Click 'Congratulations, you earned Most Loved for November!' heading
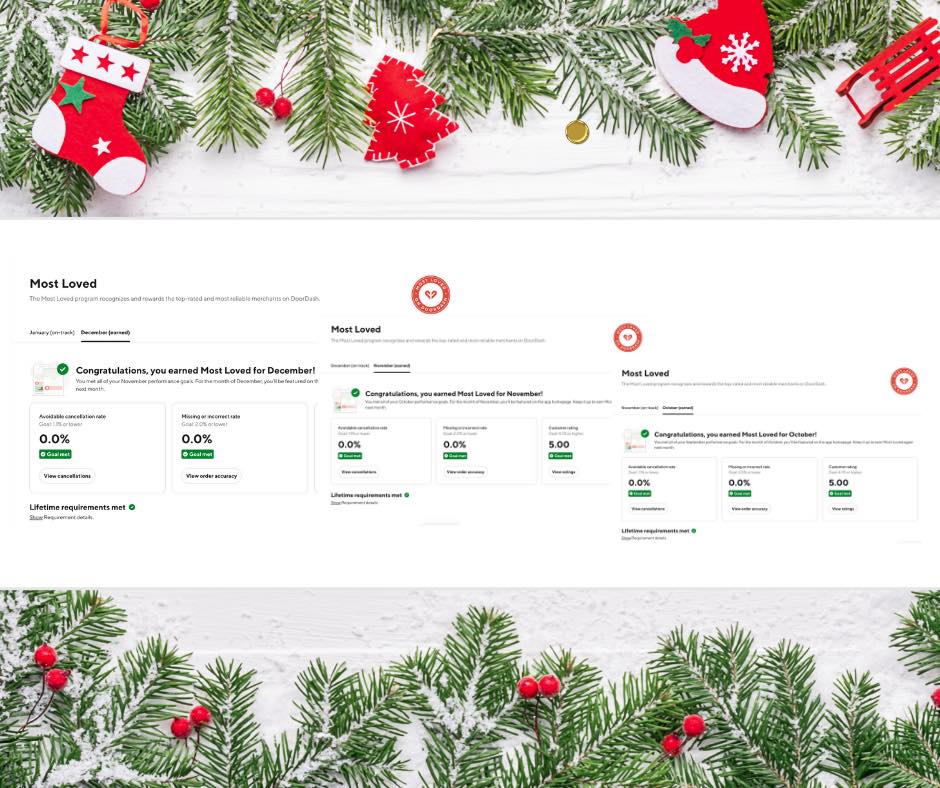This screenshot has width=940, height=788. point(454,394)
